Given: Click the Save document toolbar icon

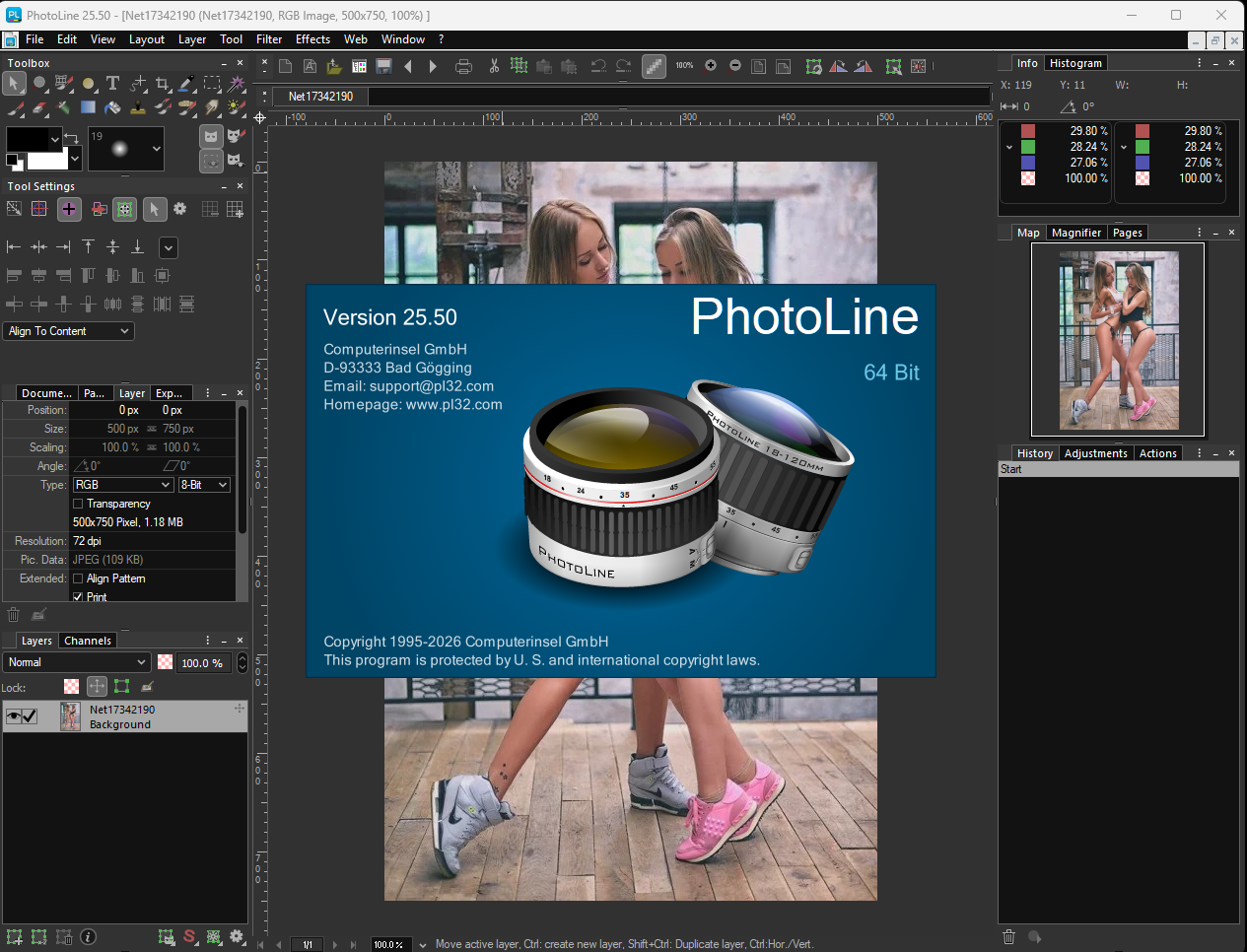Looking at the screenshot, I should coord(383,66).
